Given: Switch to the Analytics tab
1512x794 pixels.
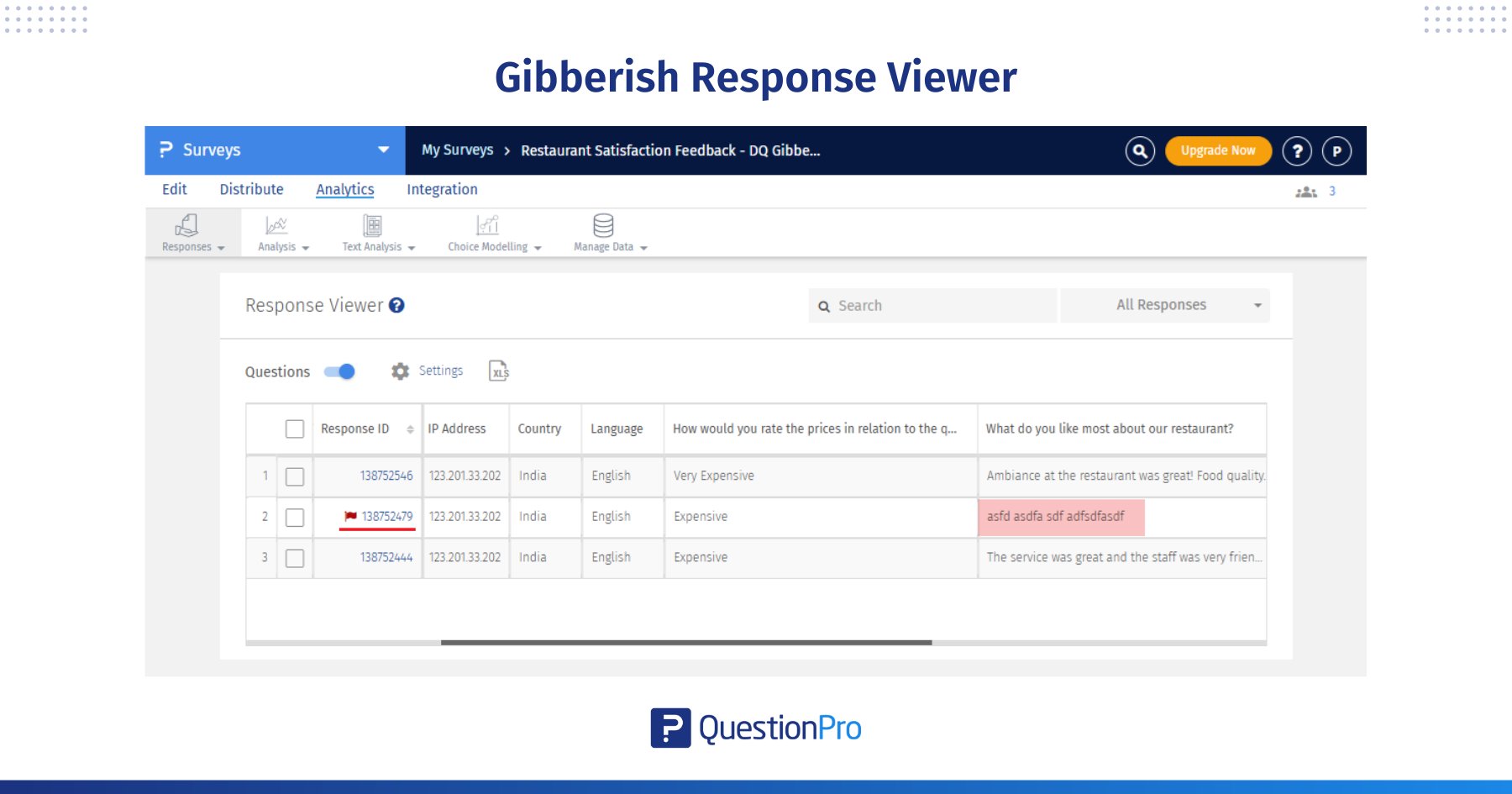Looking at the screenshot, I should point(345,189).
